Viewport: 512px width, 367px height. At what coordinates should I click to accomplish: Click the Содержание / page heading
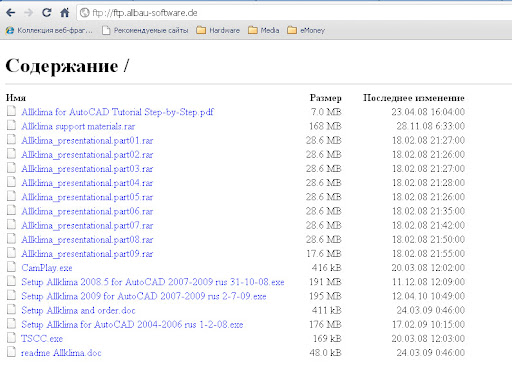67,66
